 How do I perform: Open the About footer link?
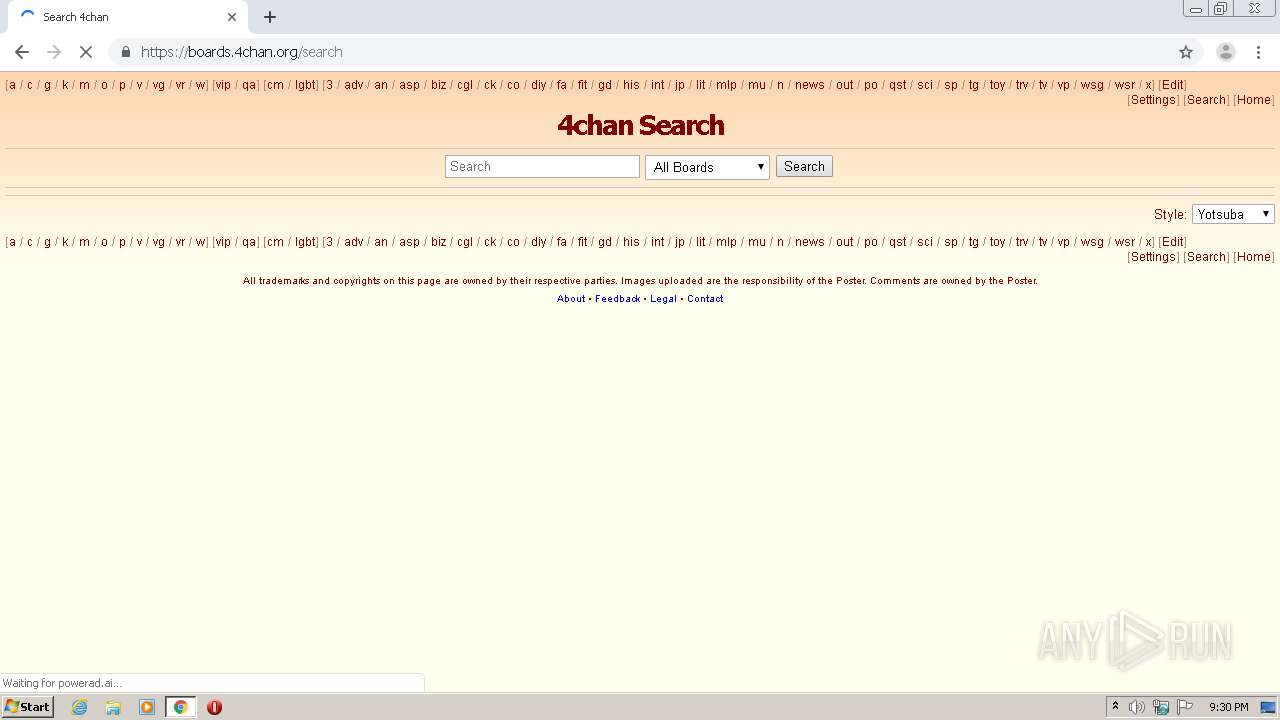[571, 299]
